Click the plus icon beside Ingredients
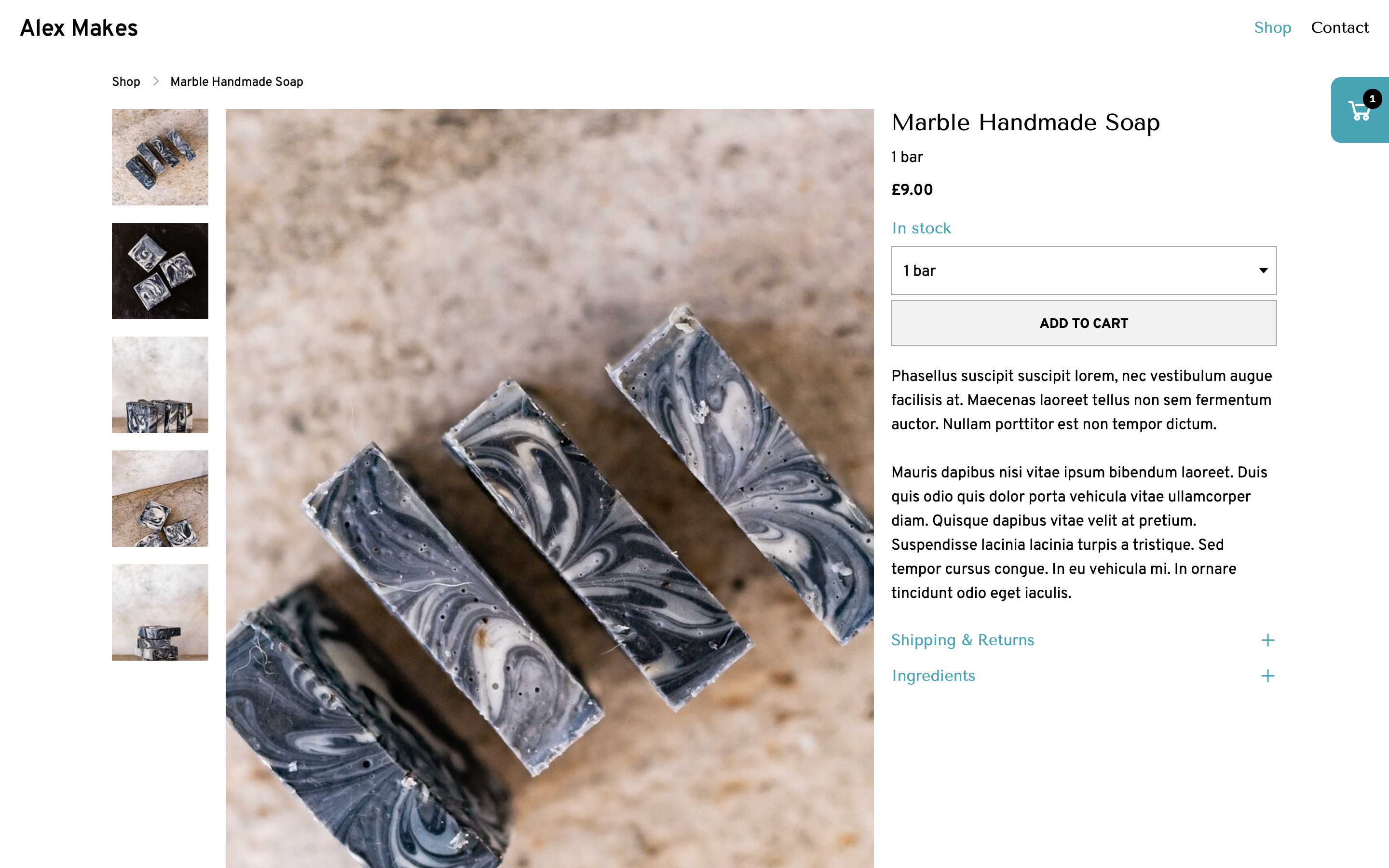1389x868 pixels. [1267, 676]
